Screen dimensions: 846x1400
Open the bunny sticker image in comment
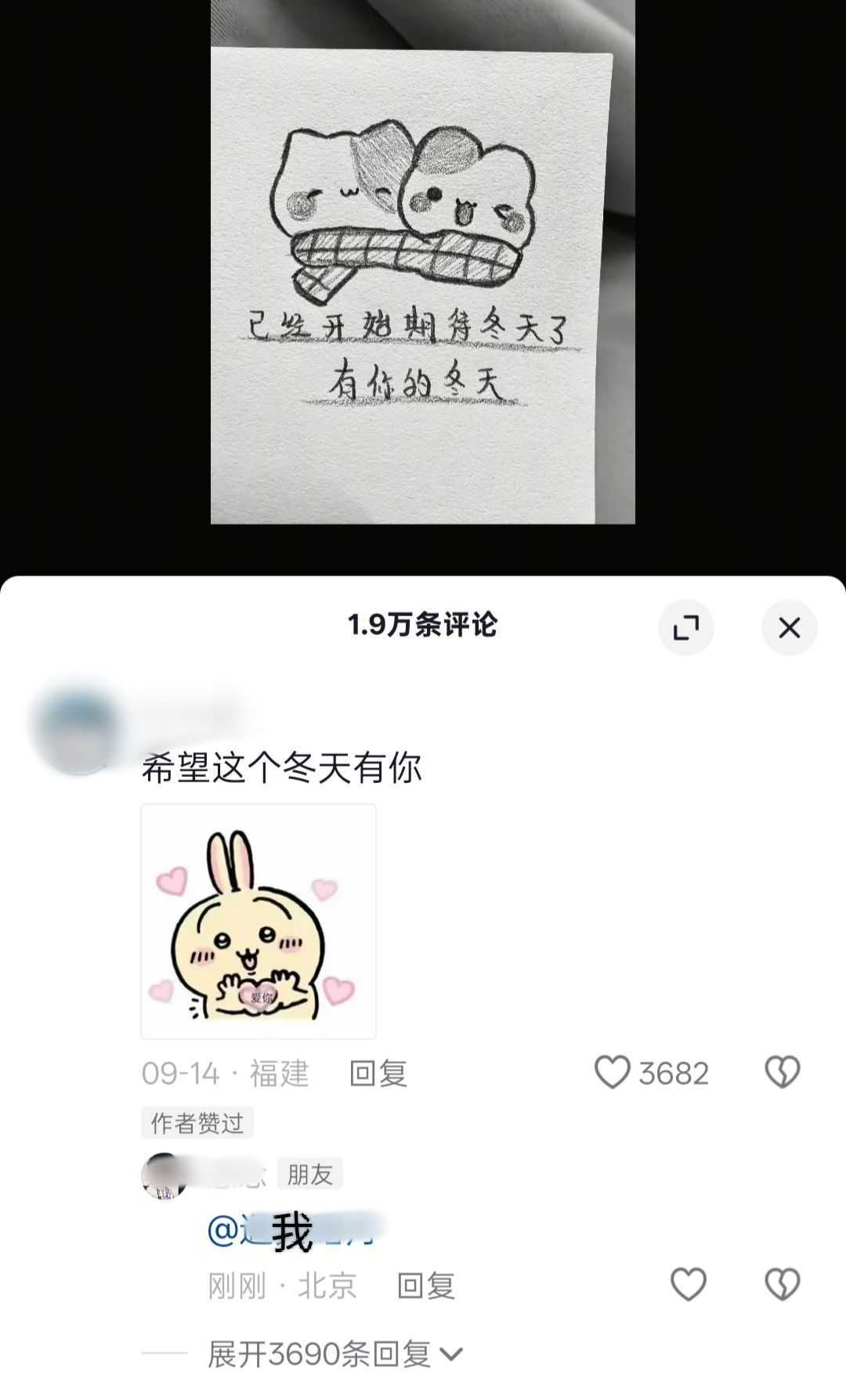(x=258, y=921)
